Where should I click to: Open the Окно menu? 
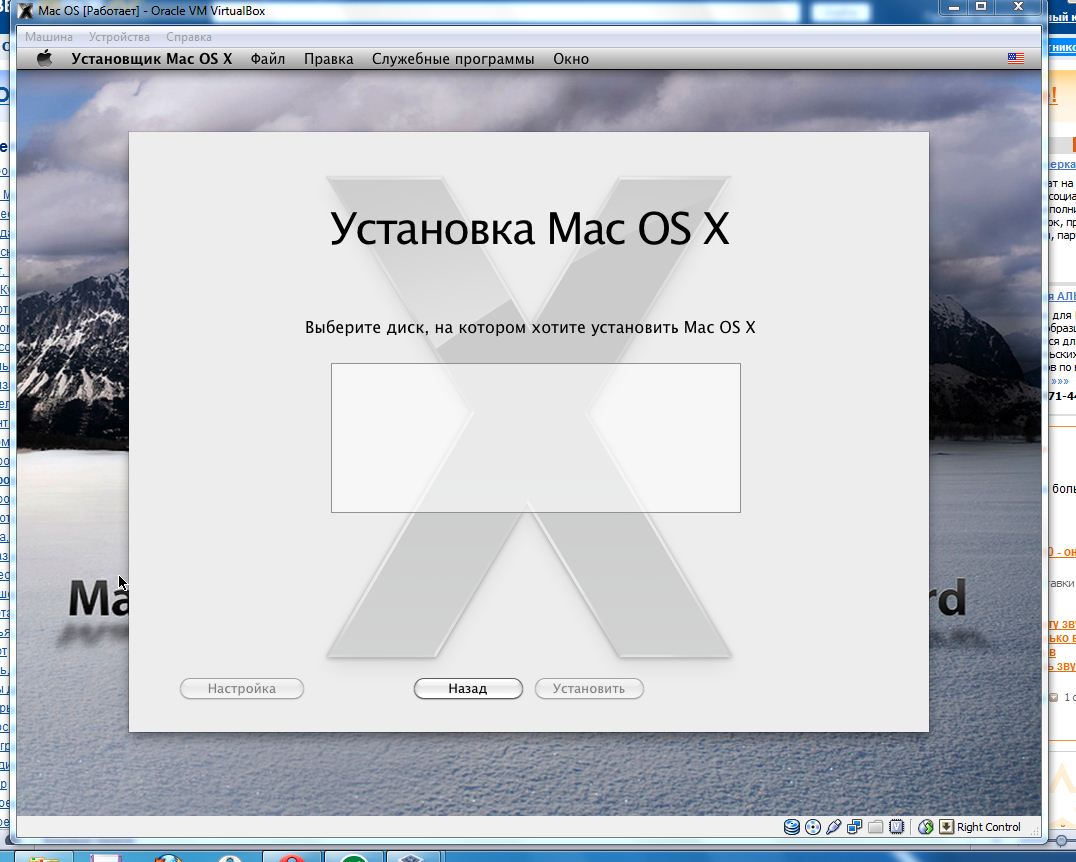coord(571,59)
